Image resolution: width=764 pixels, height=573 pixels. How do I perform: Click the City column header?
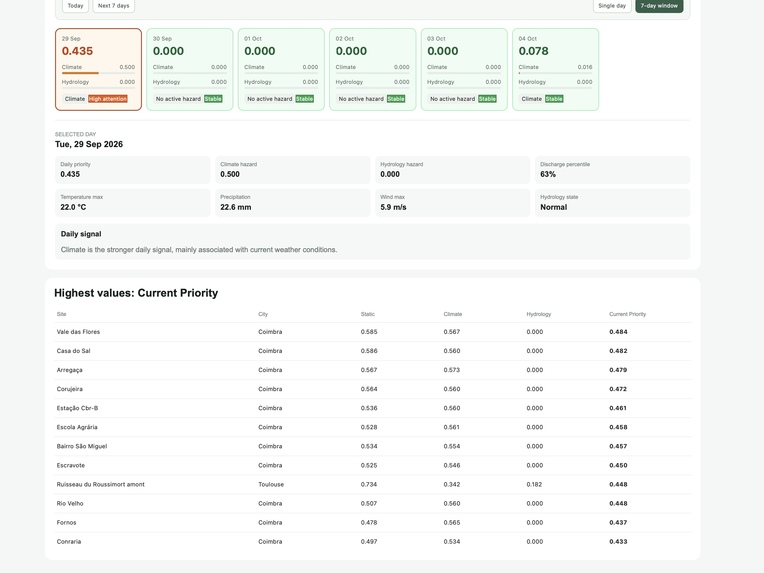coord(263,314)
